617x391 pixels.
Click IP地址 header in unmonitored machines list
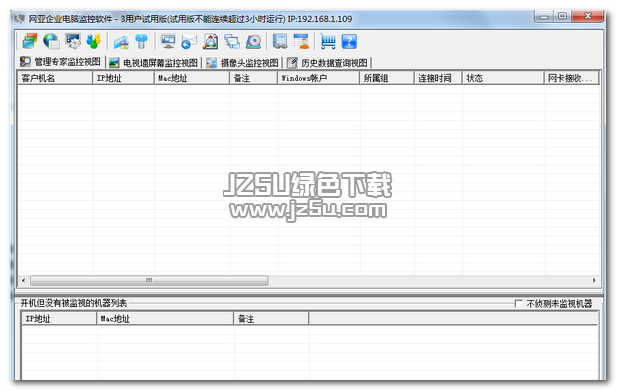(x=59, y=318)
